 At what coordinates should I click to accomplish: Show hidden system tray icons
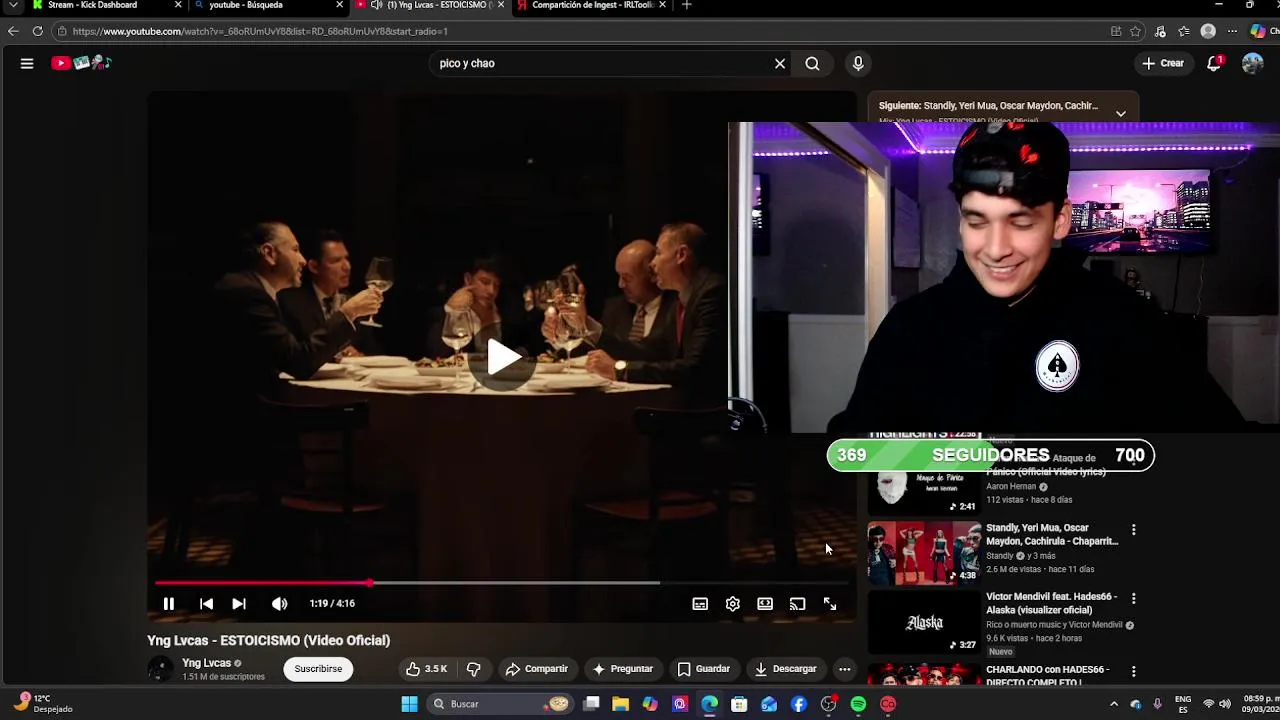pyautogui.click(x=1114, y=704)
